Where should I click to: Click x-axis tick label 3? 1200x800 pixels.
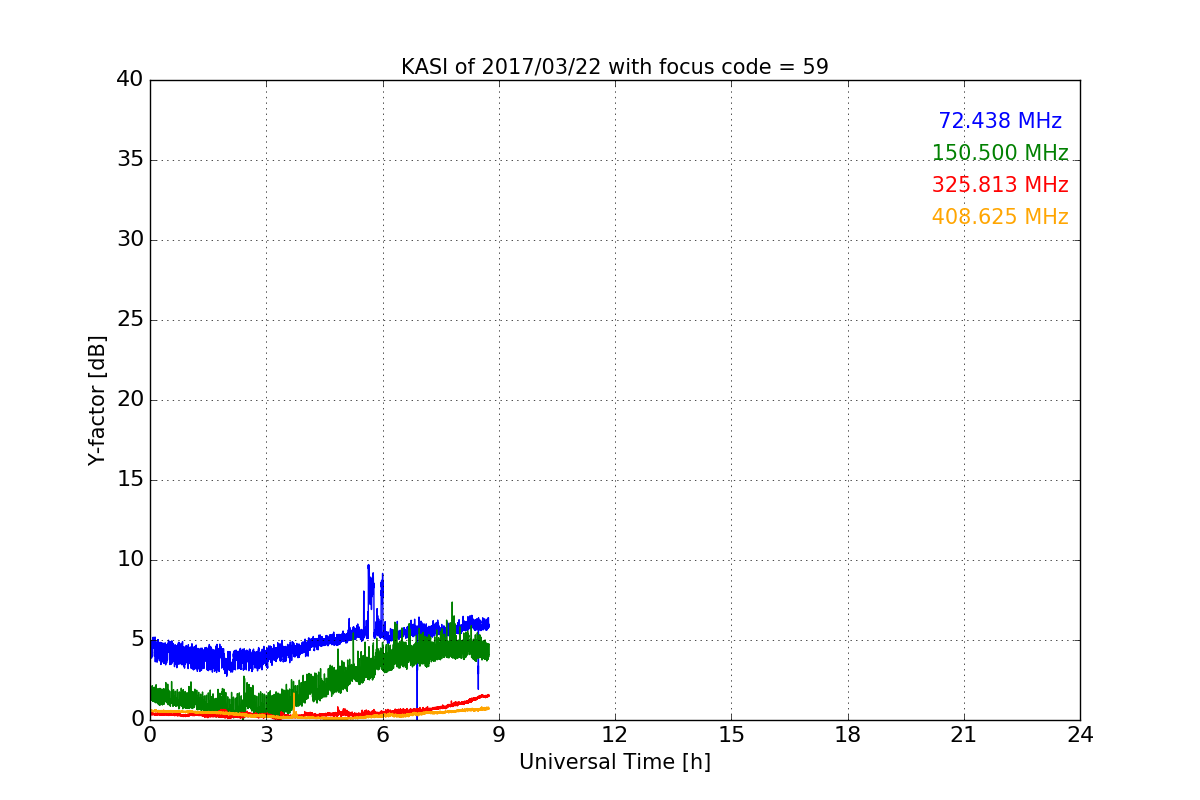point(266,734)
